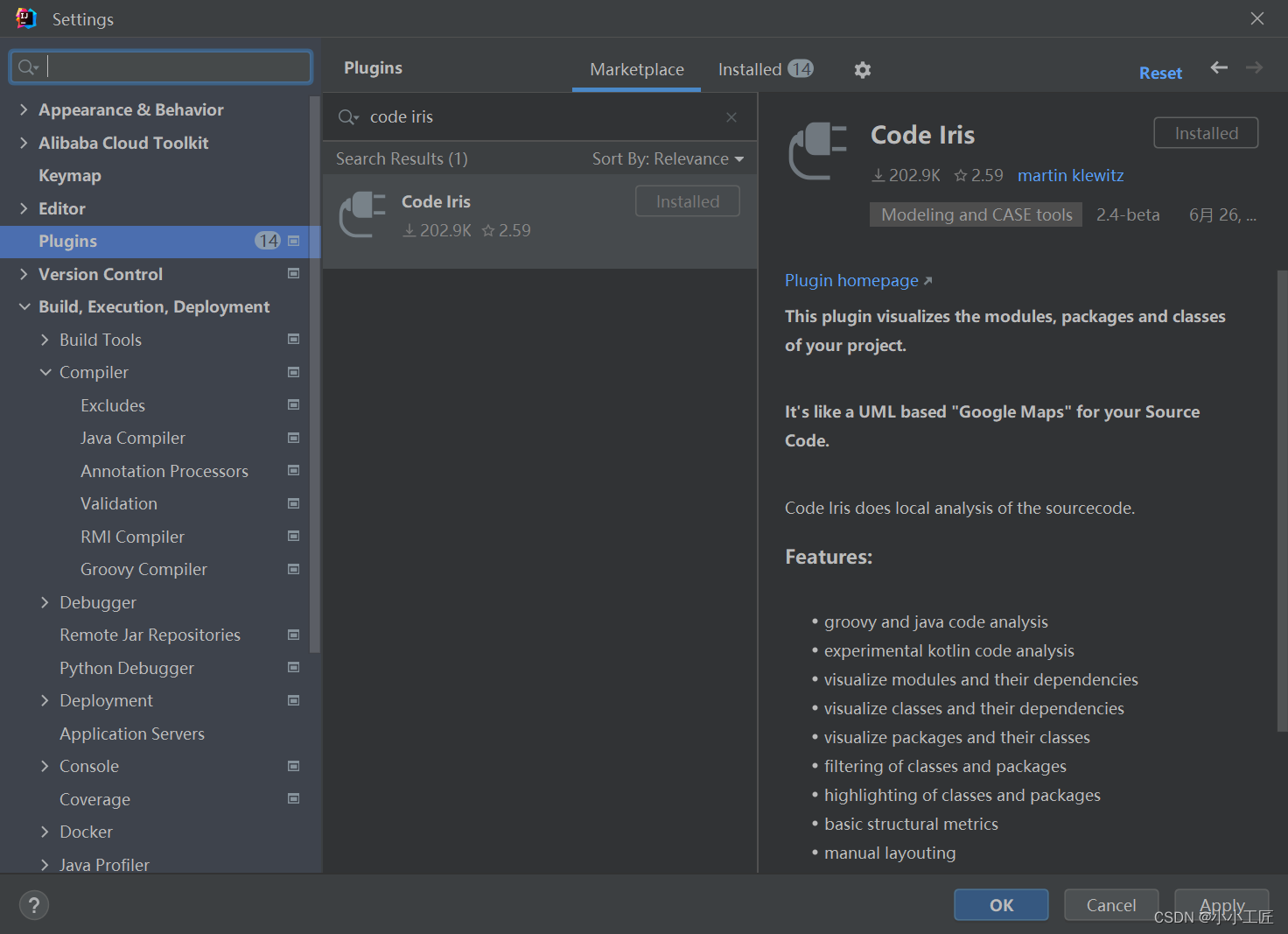Expand the Build Tools node
The width and height of the screenshot is (1288, 934).
pos(45,340)
